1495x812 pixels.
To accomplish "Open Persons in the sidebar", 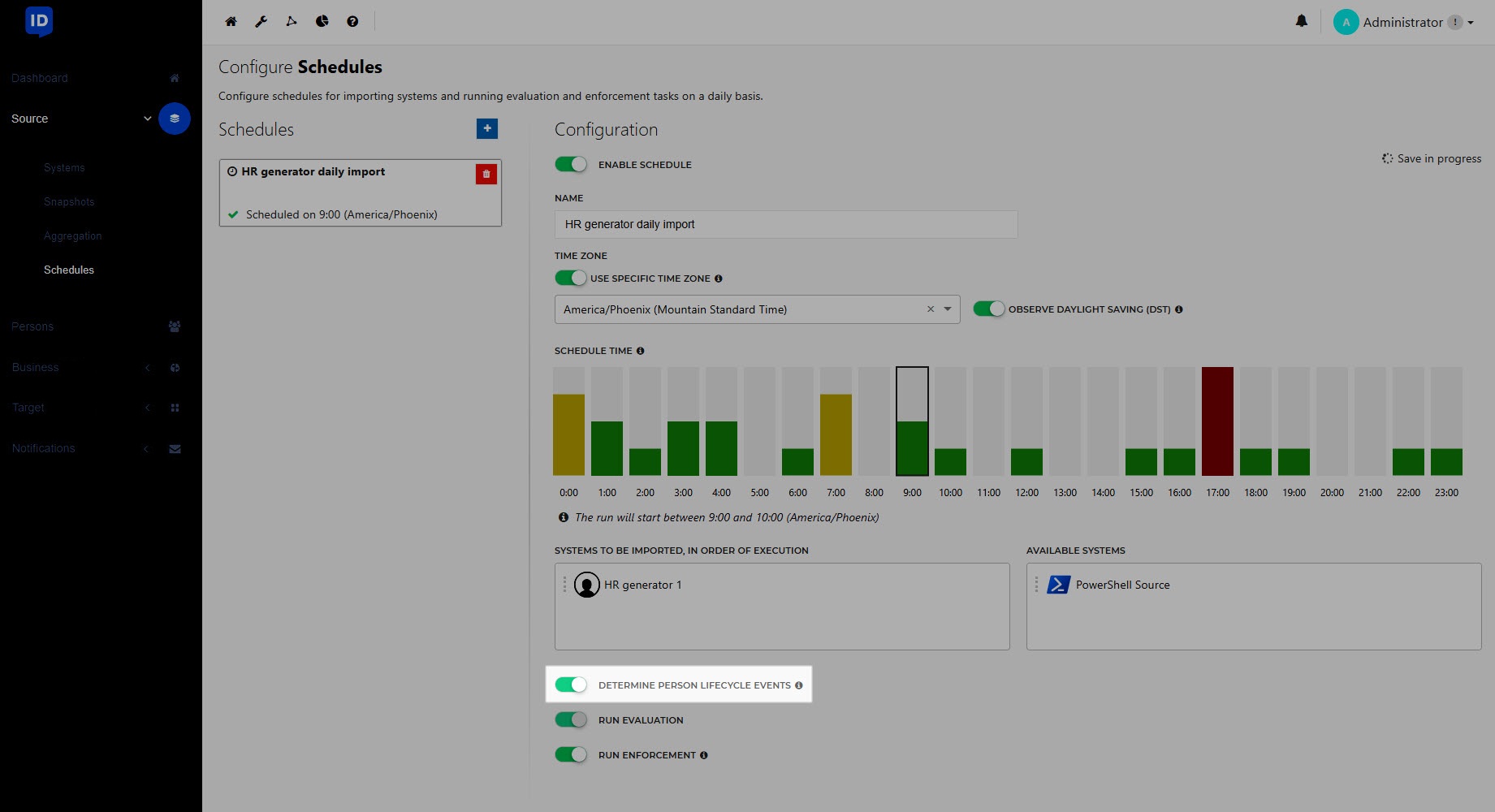I will (x=32, y=326).
